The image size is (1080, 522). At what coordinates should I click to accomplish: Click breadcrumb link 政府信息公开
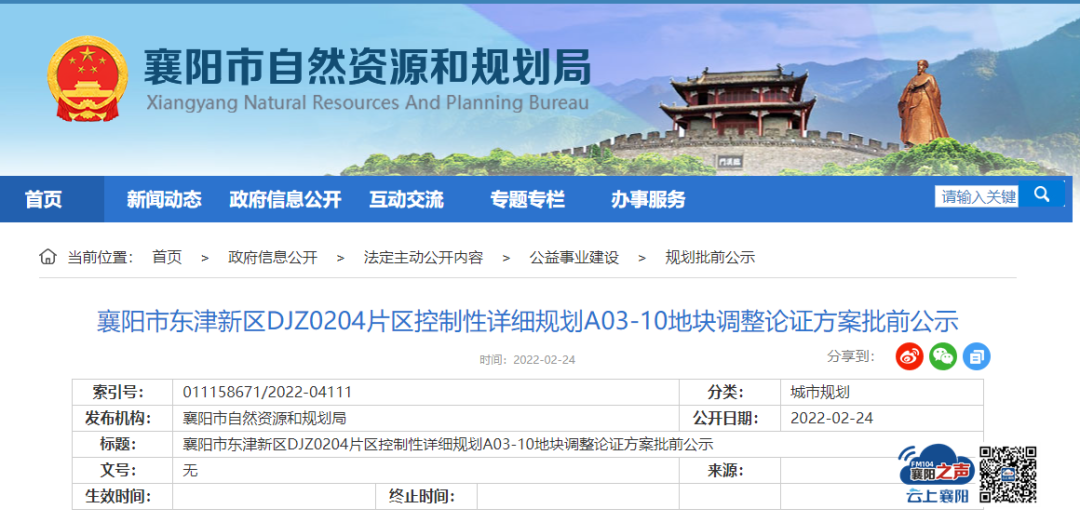pos(273,258)
